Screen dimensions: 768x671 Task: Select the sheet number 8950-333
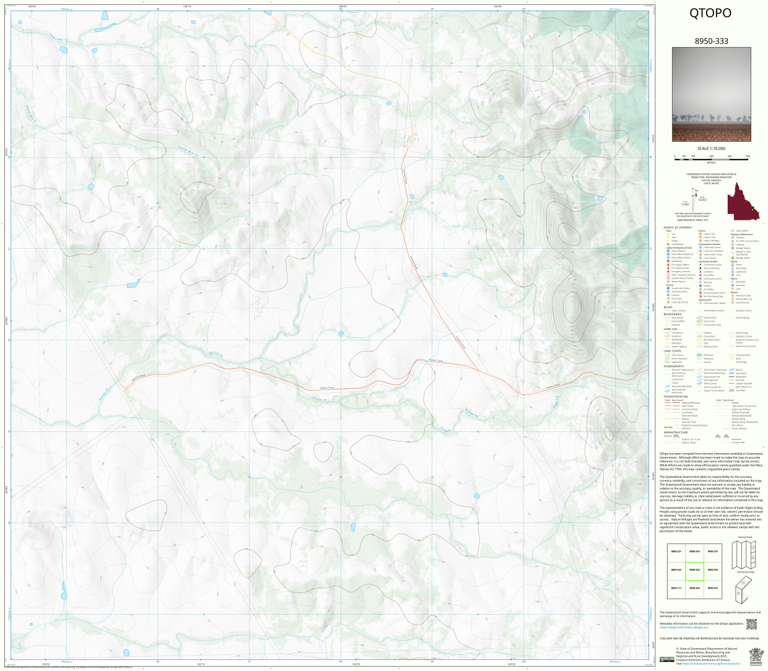[711, 41]
